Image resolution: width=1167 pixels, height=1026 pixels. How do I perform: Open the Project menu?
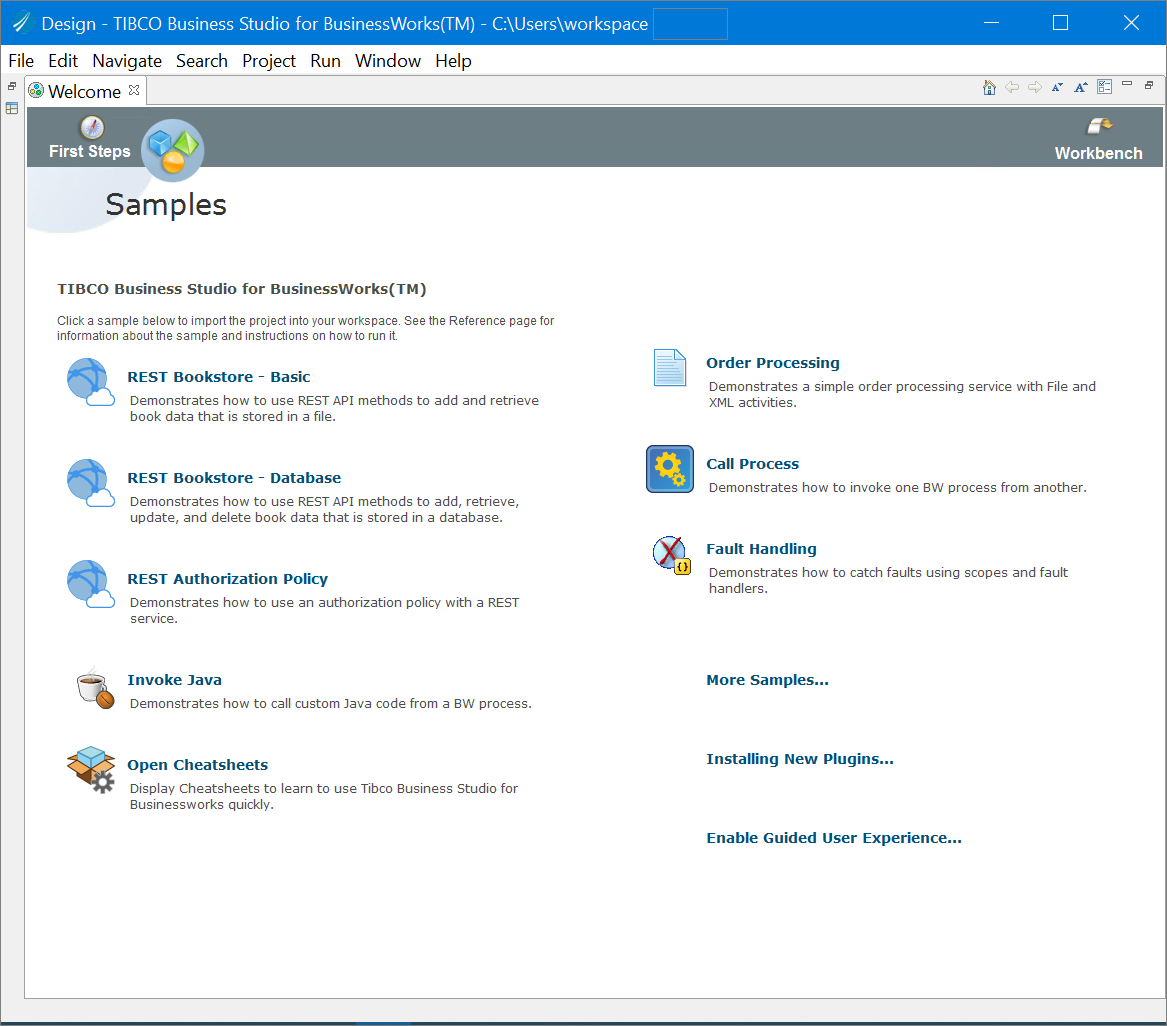point(269,61)
